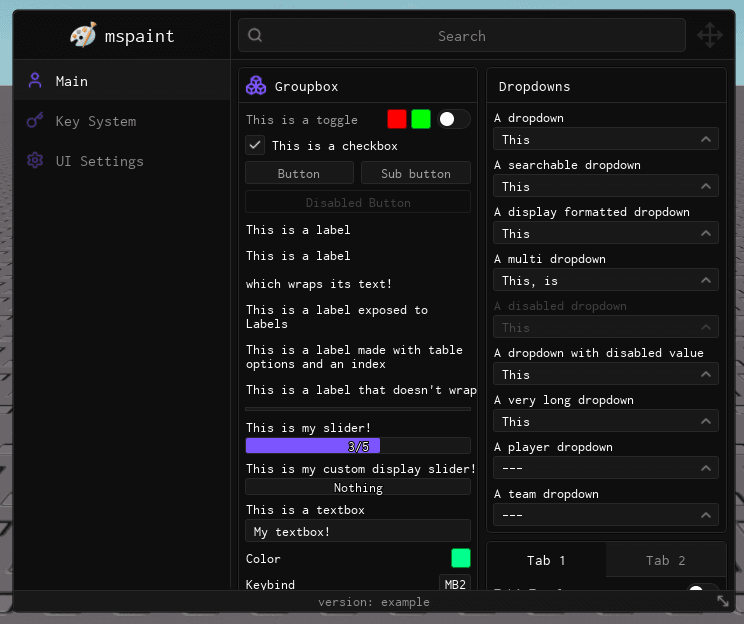Viewport: 744px width, 624px height.
Task: Click the 'This is a textbox' label
Action: point(305,510)
